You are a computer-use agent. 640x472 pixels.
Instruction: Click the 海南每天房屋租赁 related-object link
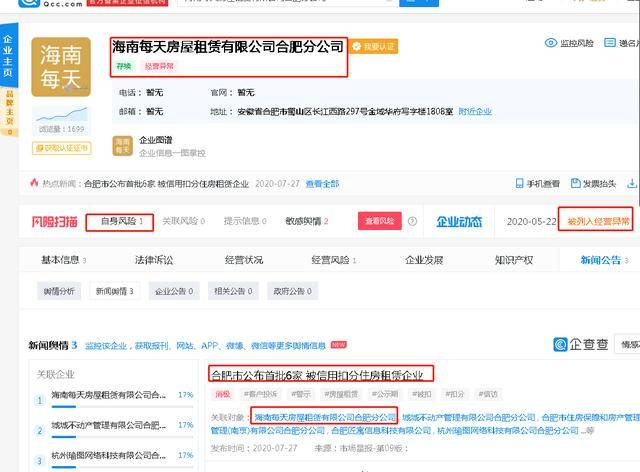(x=325, y=417)
